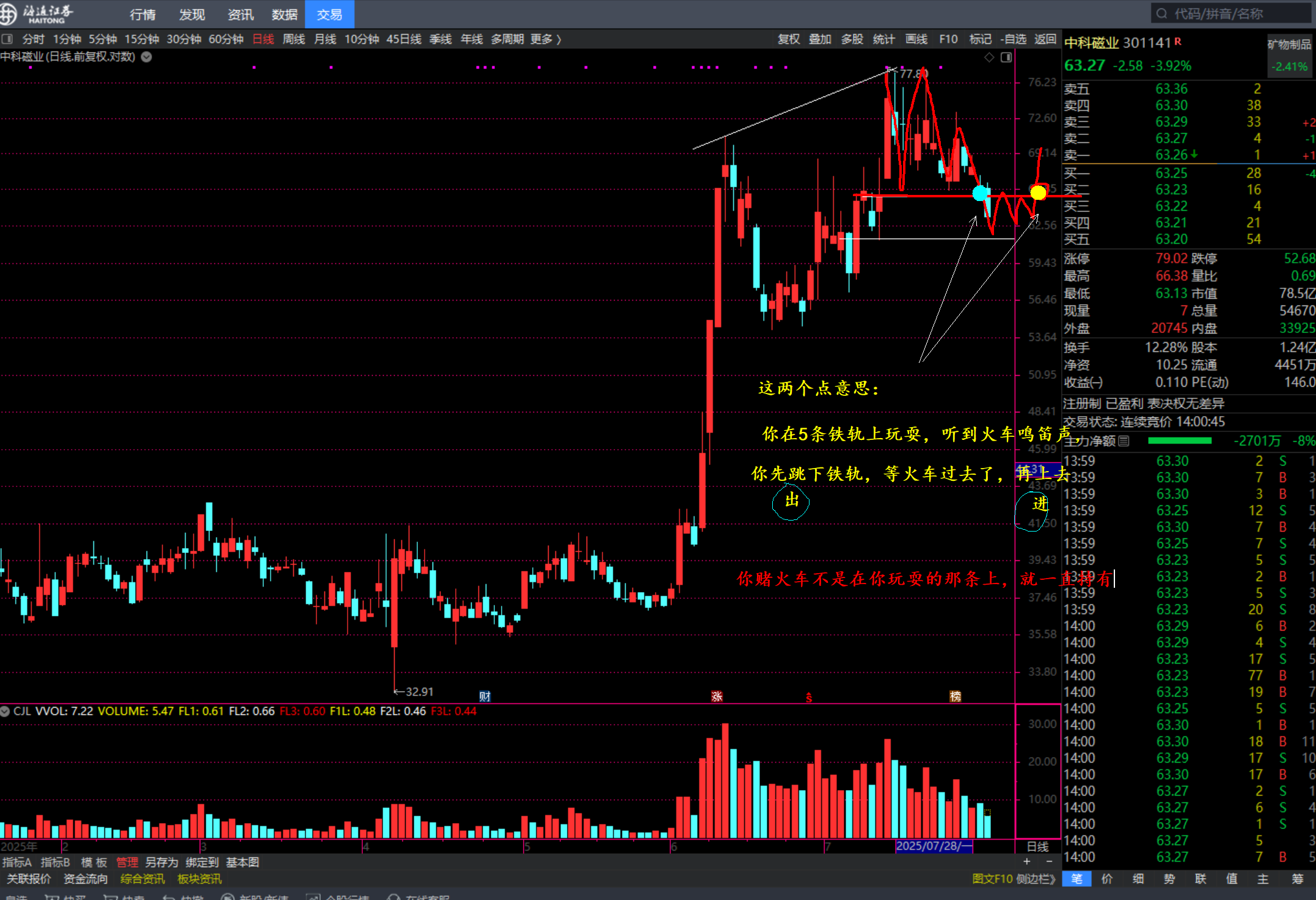Click the cyan dot marker on the chart
Screen dimensions: 1316x900
(981, 193)
